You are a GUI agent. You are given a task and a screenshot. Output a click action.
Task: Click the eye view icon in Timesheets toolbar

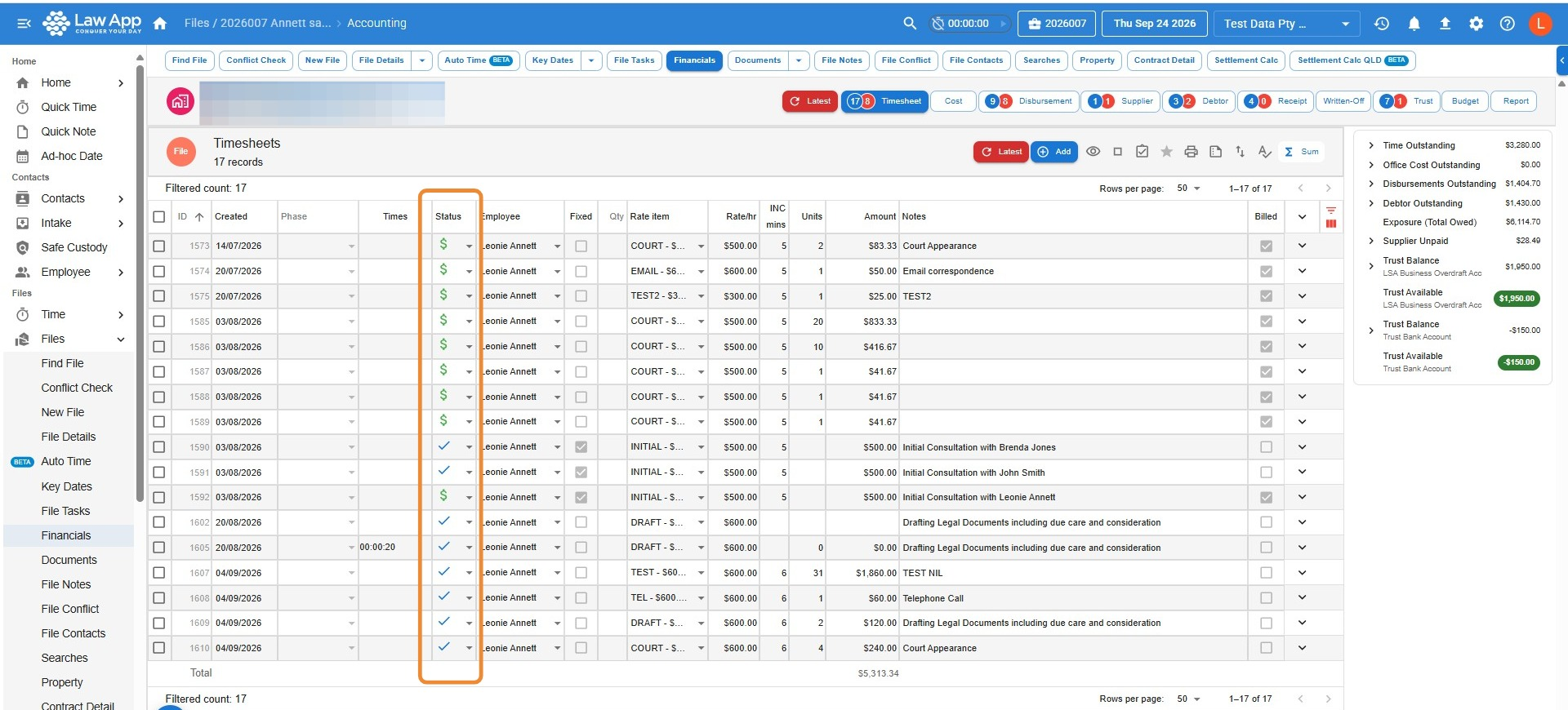[1094, 151]
